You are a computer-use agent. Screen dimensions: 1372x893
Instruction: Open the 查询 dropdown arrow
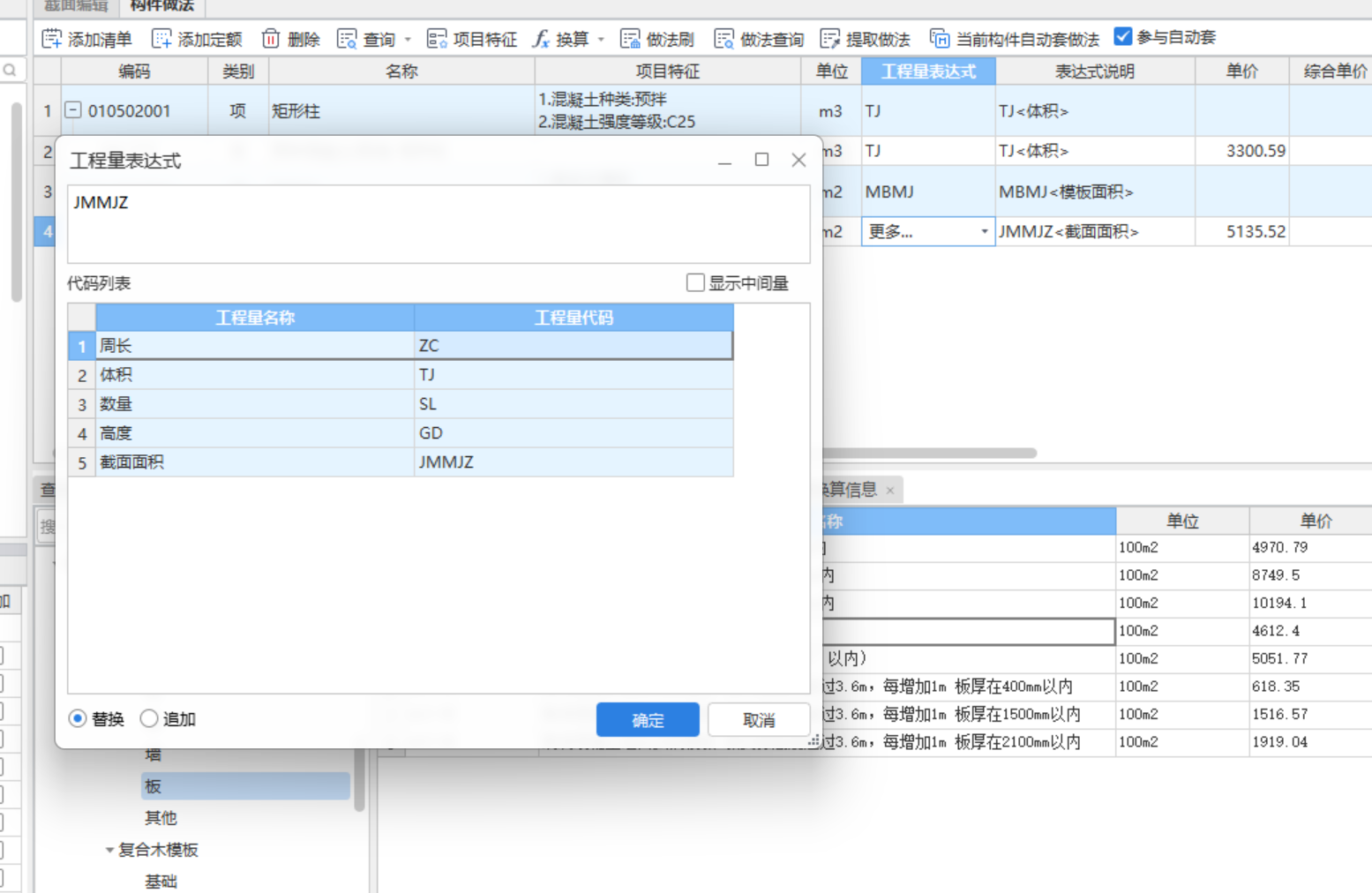click(x=408, y=40)
